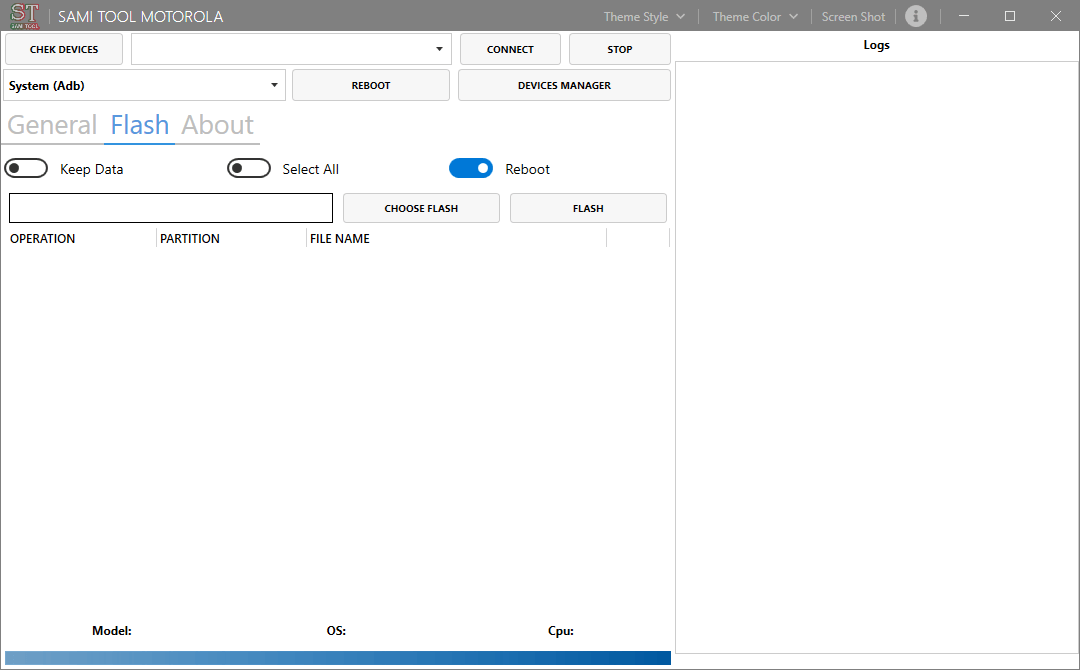Viewport: 1080px width, 670px height.
Task: Turn on the Select All switch
Action: click(249, 167)
